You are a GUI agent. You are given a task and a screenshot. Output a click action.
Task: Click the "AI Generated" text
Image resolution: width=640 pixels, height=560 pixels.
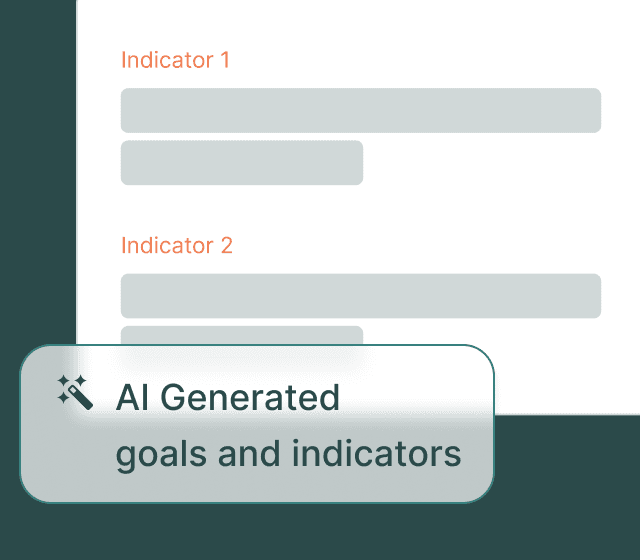point(228,397)
